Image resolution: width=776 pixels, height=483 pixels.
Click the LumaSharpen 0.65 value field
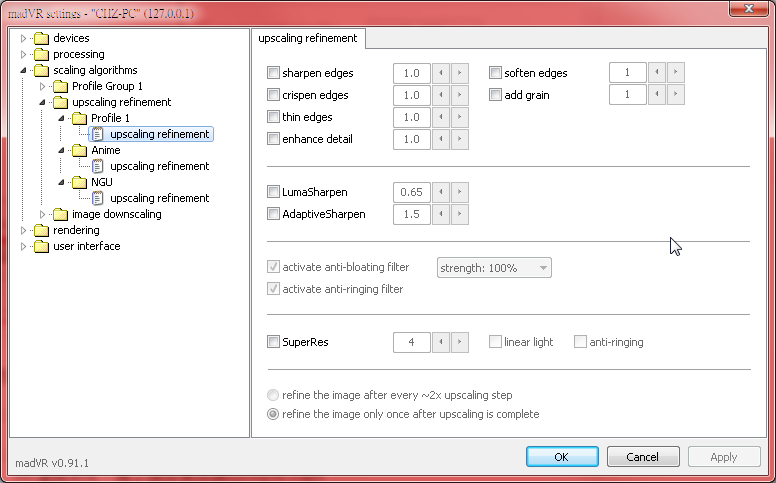[x=412, y=192]
